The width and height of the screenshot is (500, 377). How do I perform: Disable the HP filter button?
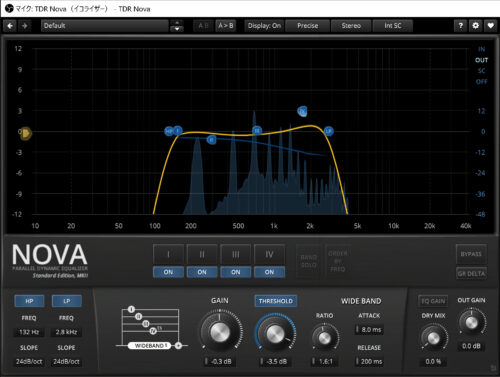click(29, 301)
